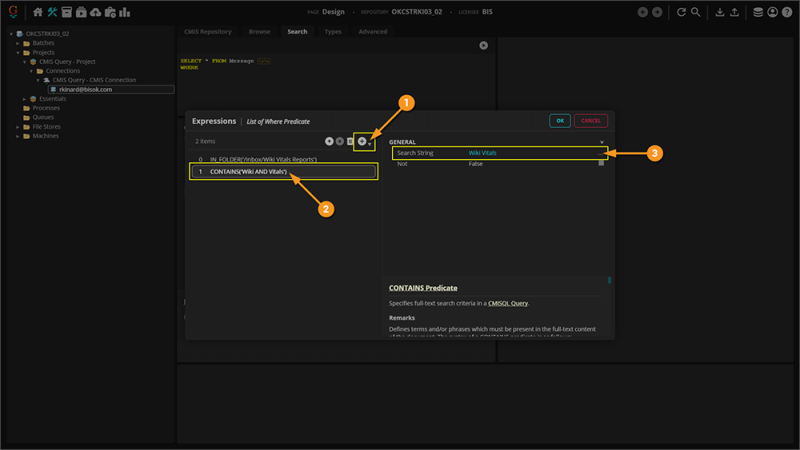The image size is (800, 450).
Task: Switch to the Browse tab
Action: [259, 32]
